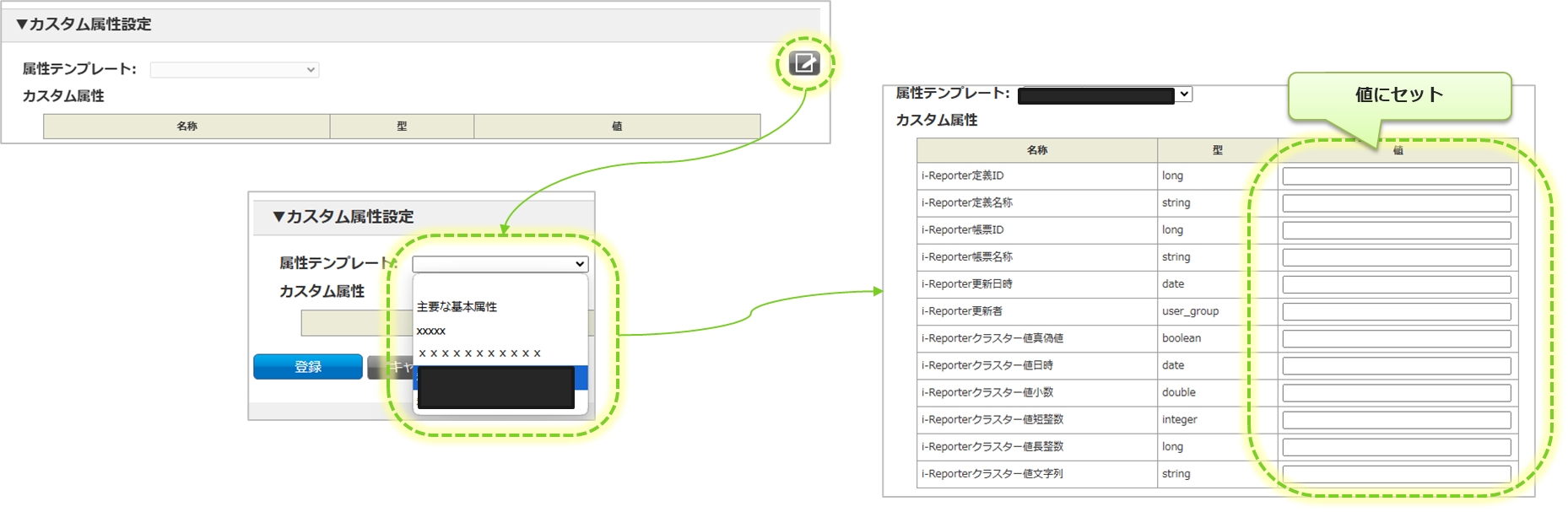Click the 値 column header in the top table
Screen dimensions: 1568x512
[617, 127]
